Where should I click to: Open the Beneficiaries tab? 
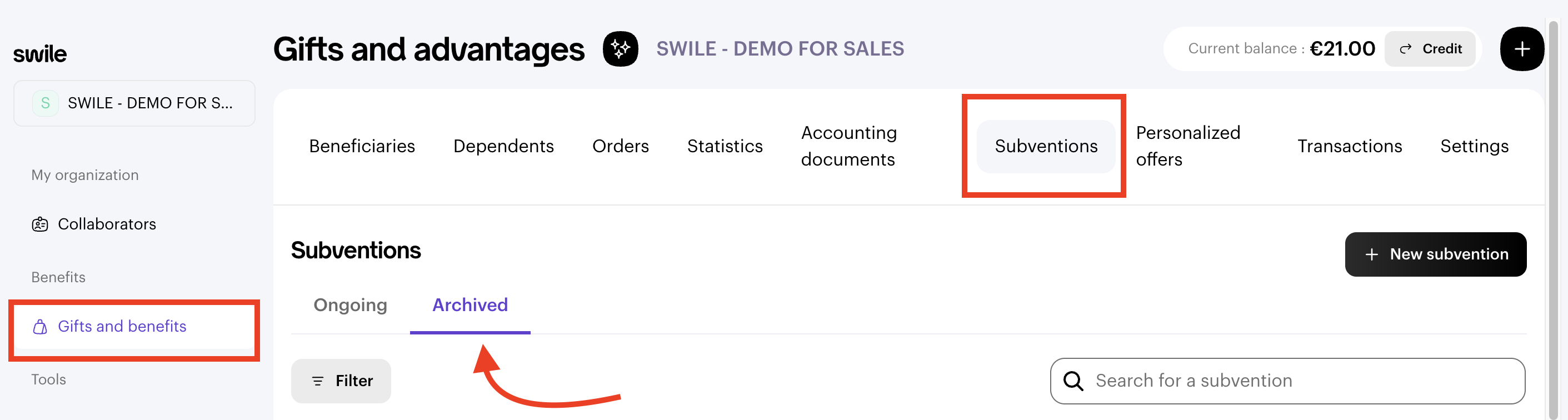(x=362, y=146)
